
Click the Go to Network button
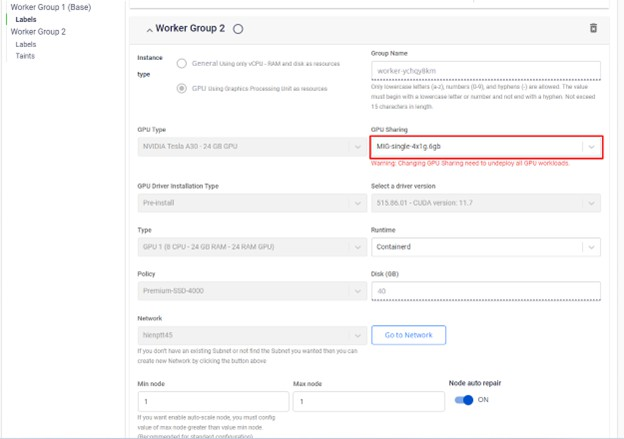[408, 335]
